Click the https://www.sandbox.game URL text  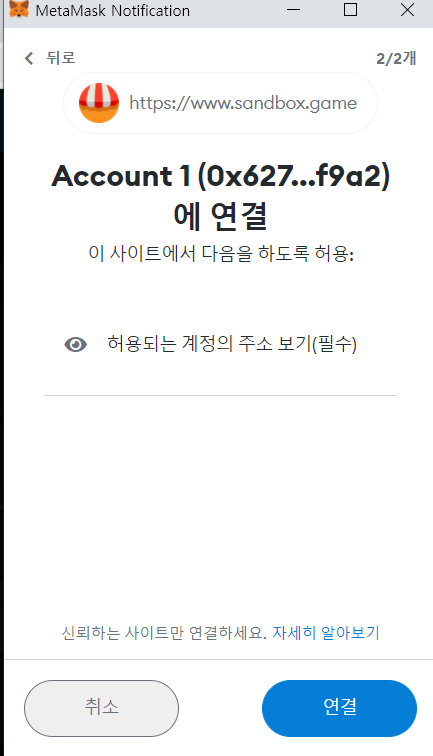point(244,103)
